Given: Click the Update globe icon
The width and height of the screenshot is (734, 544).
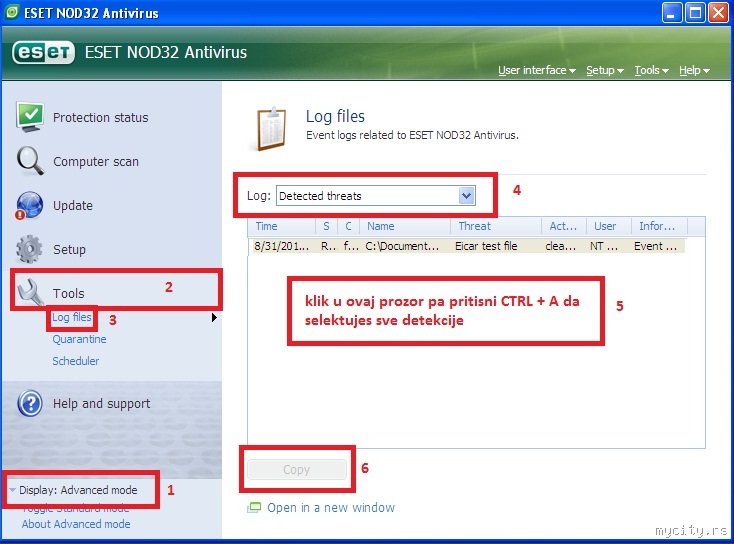Looking at the screenshot, I should (x=29, y=205).
